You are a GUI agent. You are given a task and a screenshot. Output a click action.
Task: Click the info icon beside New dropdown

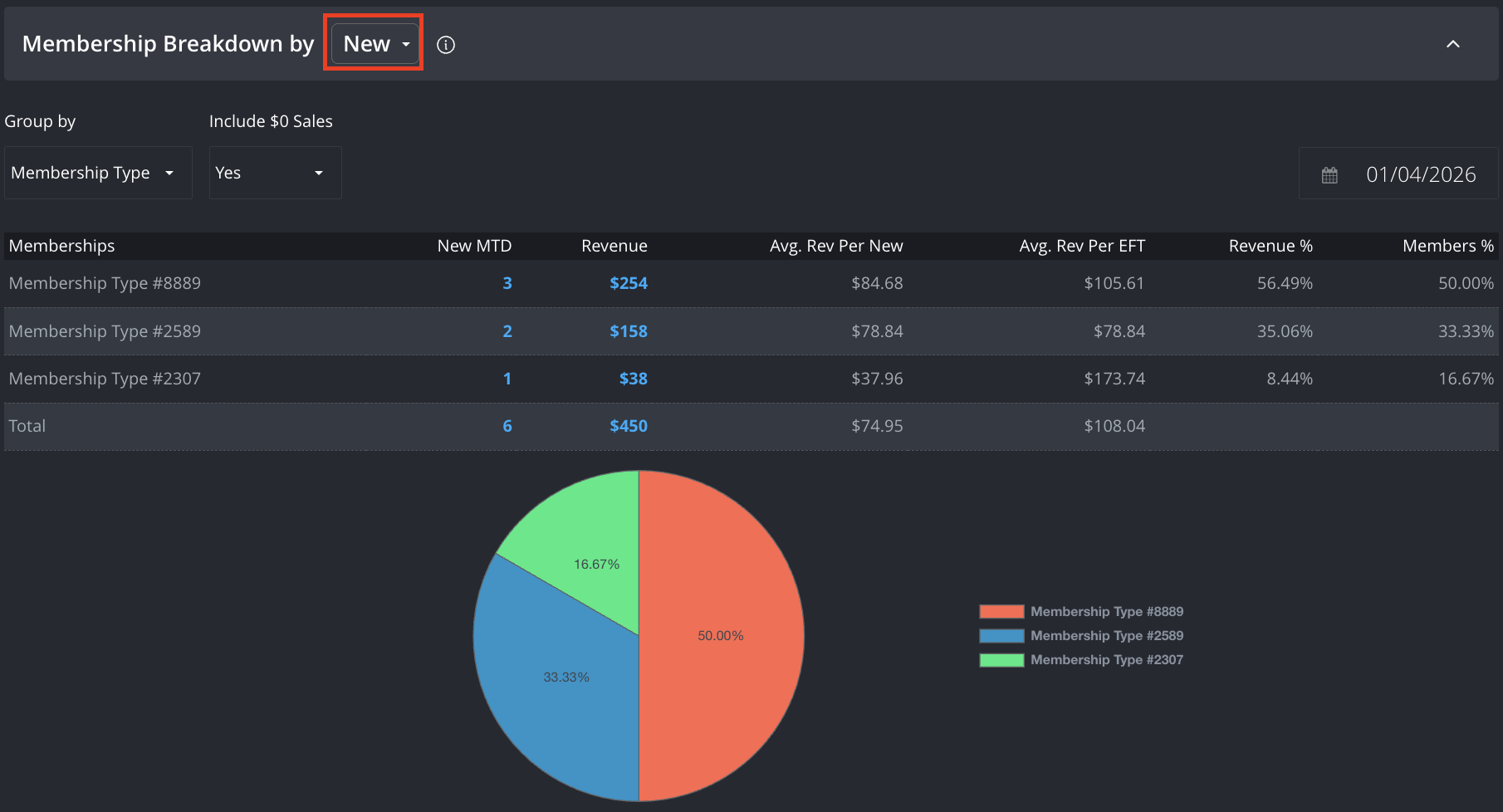tap(446, 45)
